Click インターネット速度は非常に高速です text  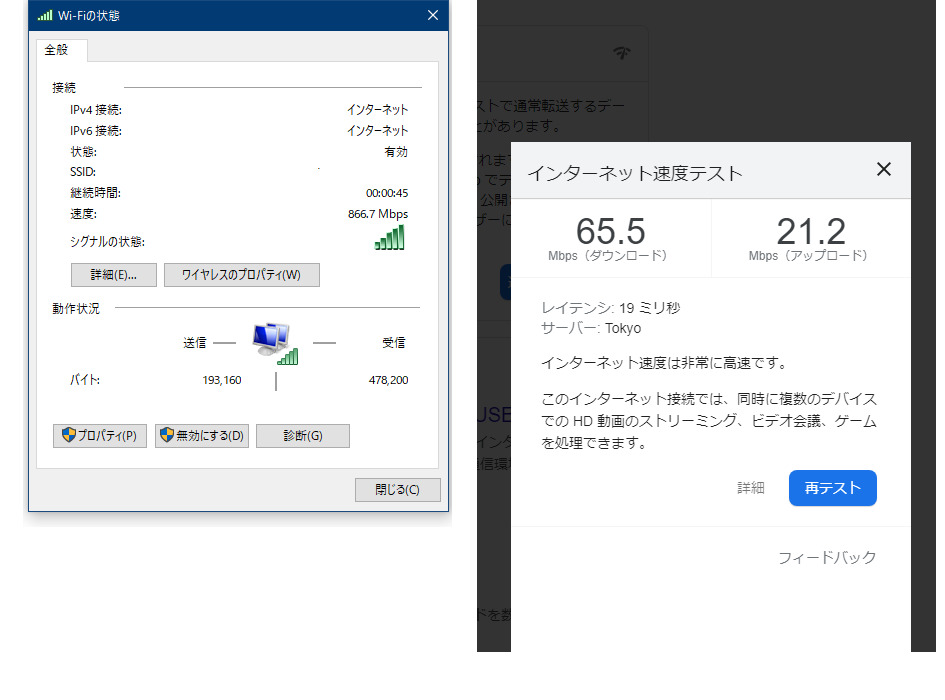tap(664, 363)
